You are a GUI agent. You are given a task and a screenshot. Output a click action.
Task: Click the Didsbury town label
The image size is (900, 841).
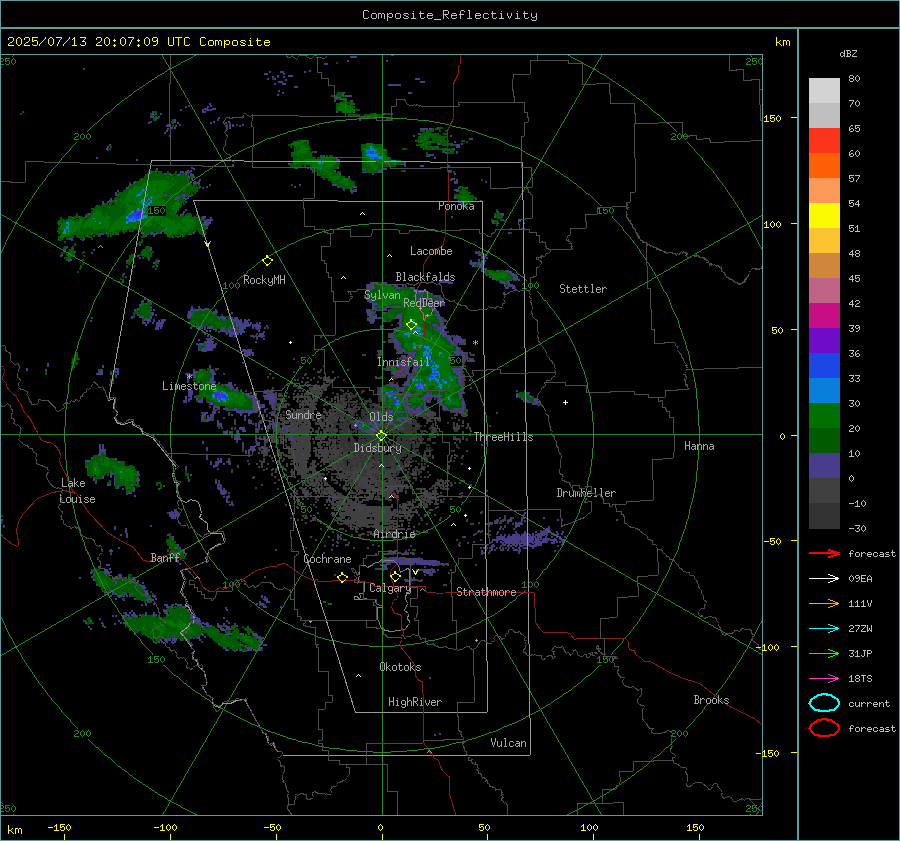click(x=378, y=448)
